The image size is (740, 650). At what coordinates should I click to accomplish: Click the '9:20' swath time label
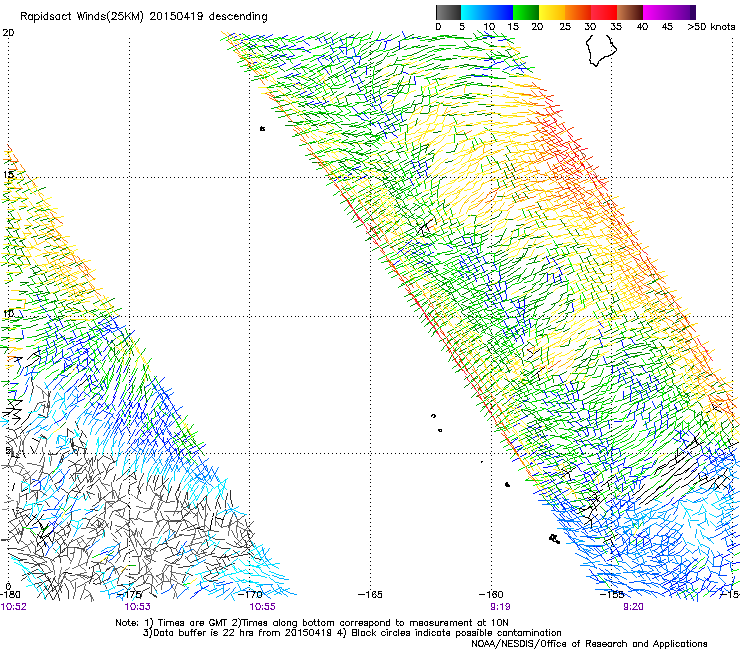pyautogui.click(x=633, y=607)
